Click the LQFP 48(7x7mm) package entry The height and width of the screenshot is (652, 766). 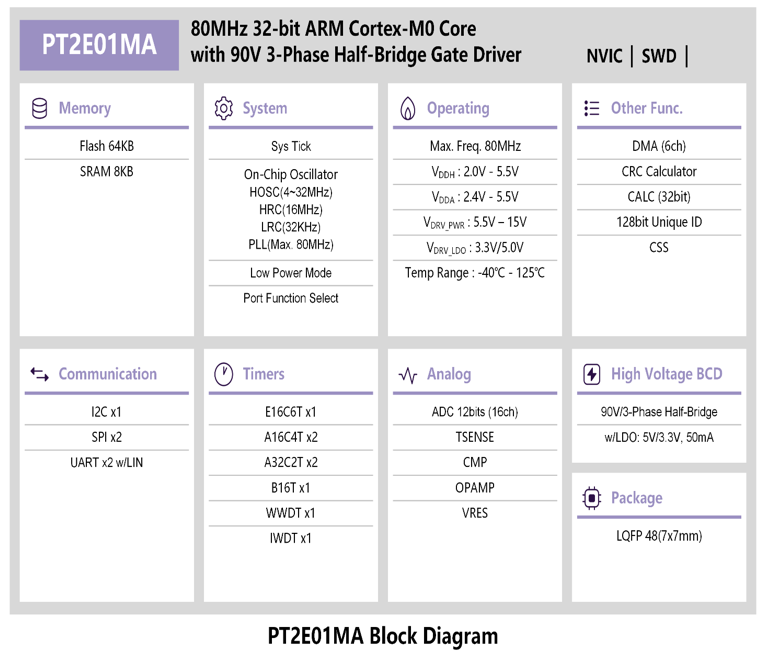point(659,536)
